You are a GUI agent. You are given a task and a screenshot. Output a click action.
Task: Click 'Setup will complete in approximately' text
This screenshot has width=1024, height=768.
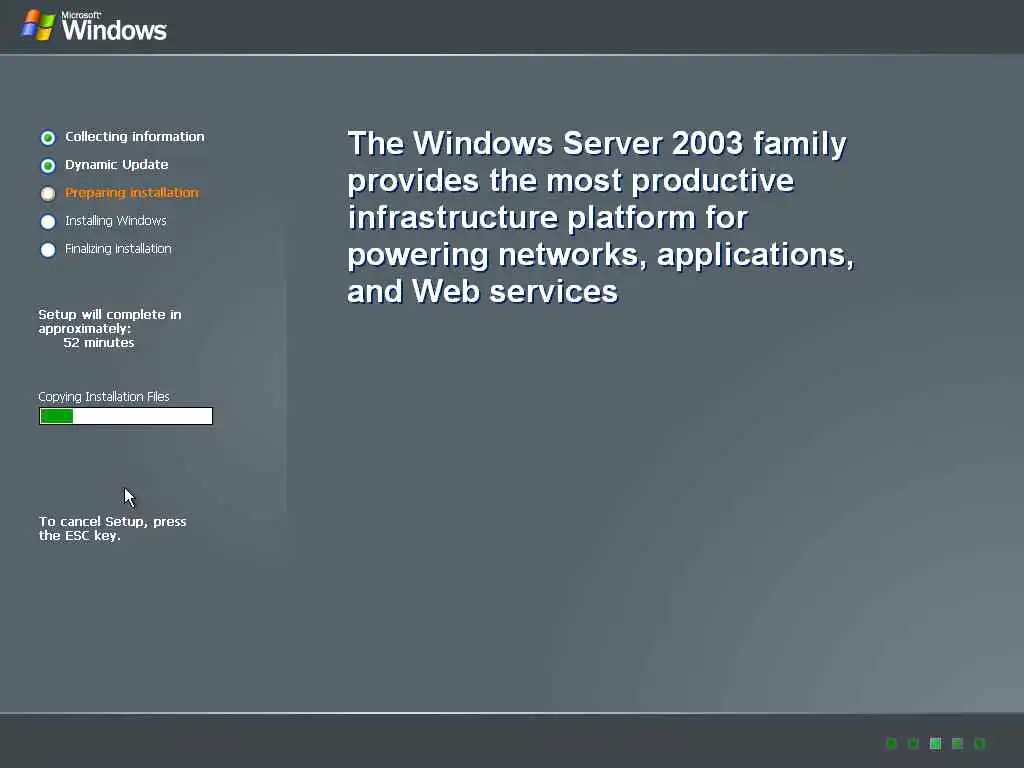click(110, 321)
